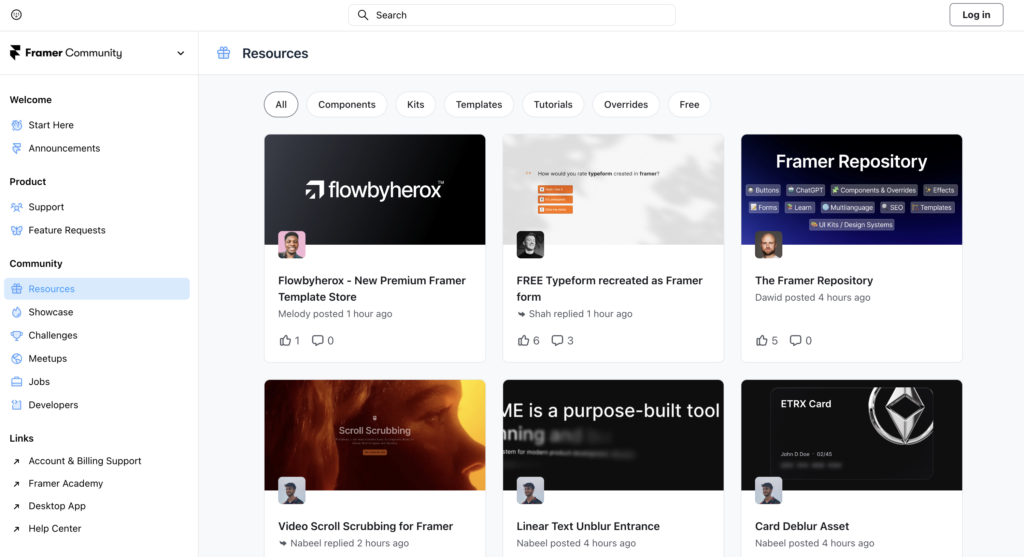Filter resources by Components
Viewport: 1024px width, 557px height.
[x=347, y=104]
